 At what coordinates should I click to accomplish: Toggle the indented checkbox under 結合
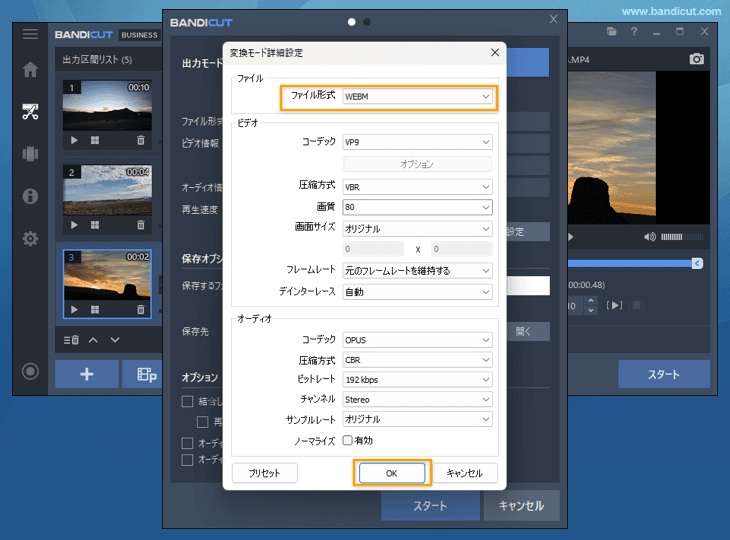click(203, 422)
